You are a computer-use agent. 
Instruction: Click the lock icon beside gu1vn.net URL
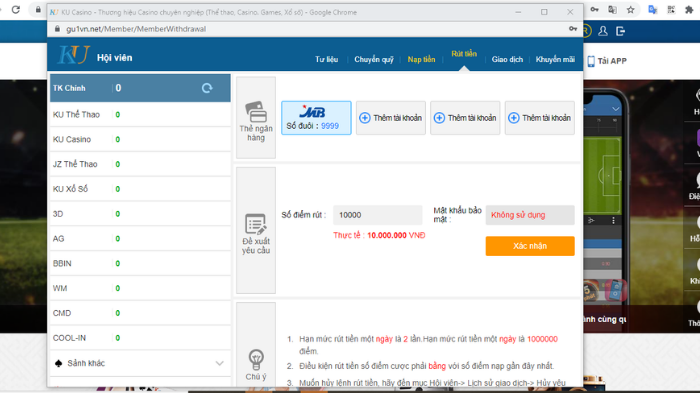pyautogui.click(x=57, y=29)
